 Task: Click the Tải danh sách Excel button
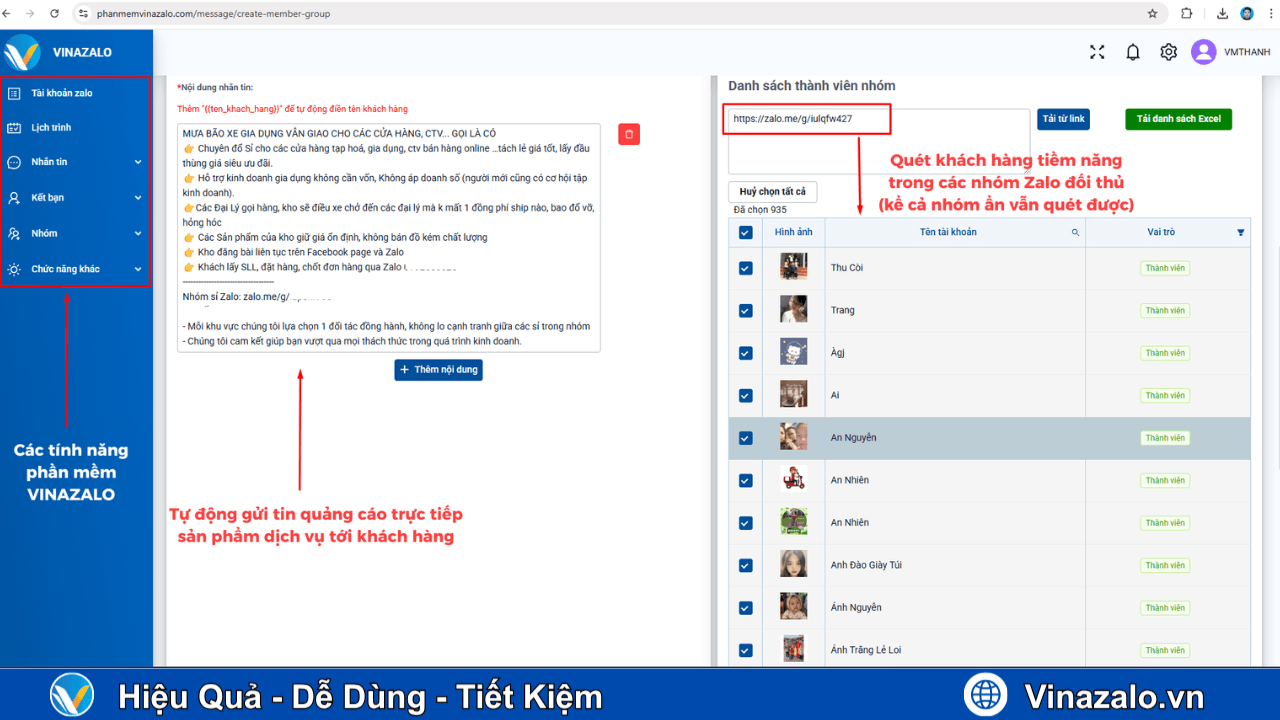1178,119
